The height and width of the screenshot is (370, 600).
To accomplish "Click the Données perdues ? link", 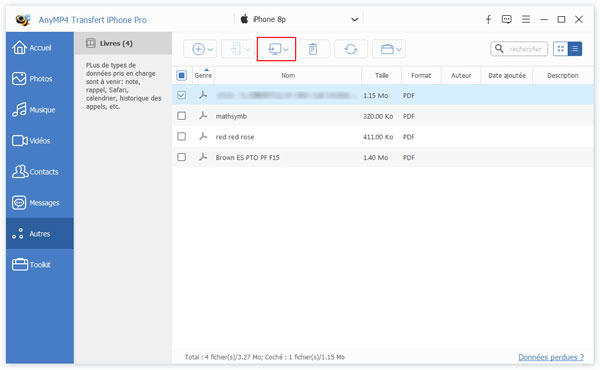I will [x=551, y=357].
